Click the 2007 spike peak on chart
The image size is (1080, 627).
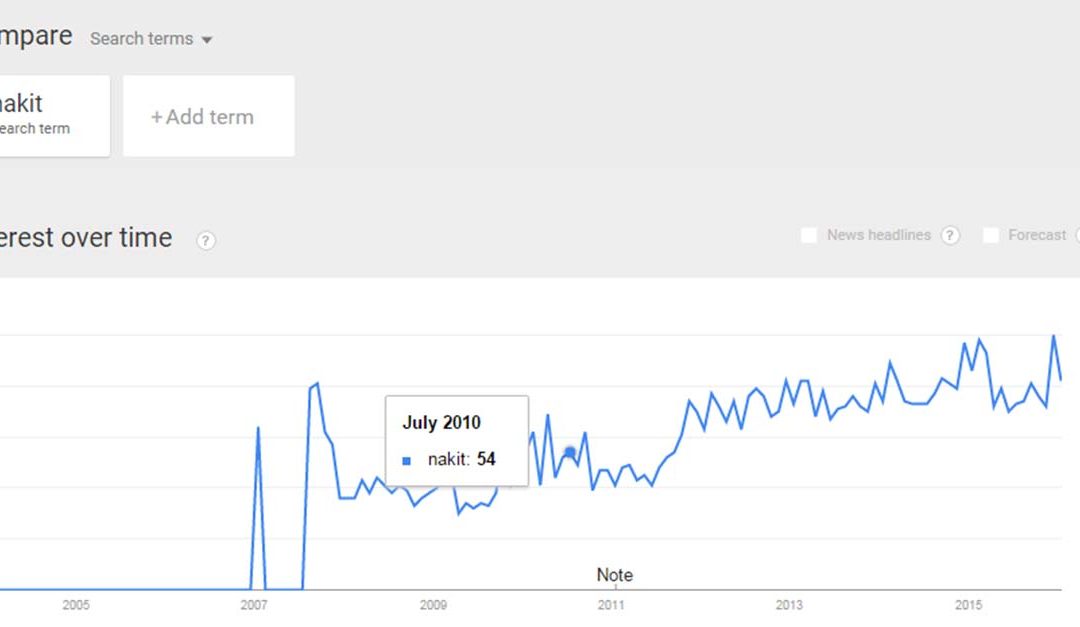(258, 428)
